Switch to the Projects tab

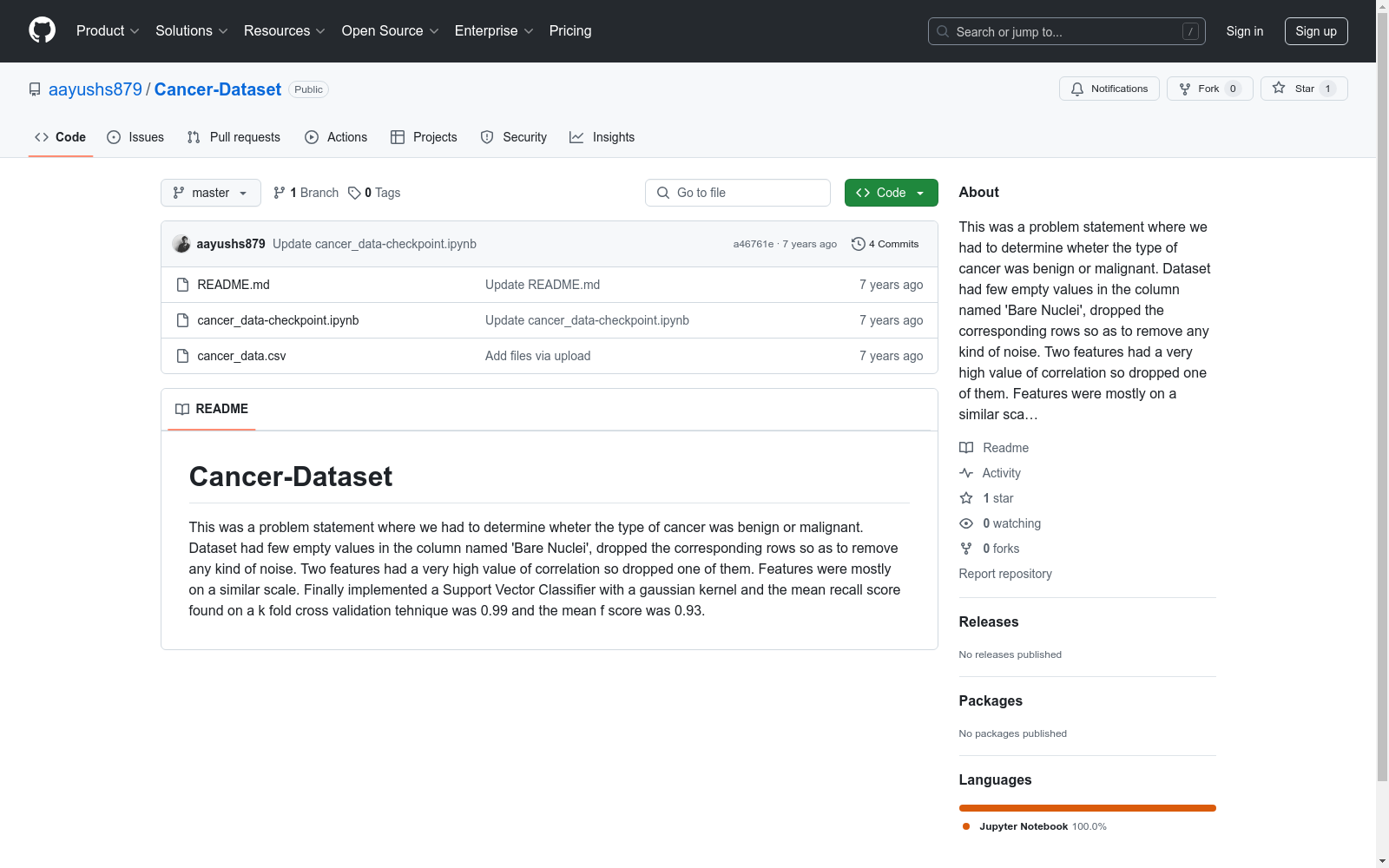pyautogui.click(x=424, y=137)
